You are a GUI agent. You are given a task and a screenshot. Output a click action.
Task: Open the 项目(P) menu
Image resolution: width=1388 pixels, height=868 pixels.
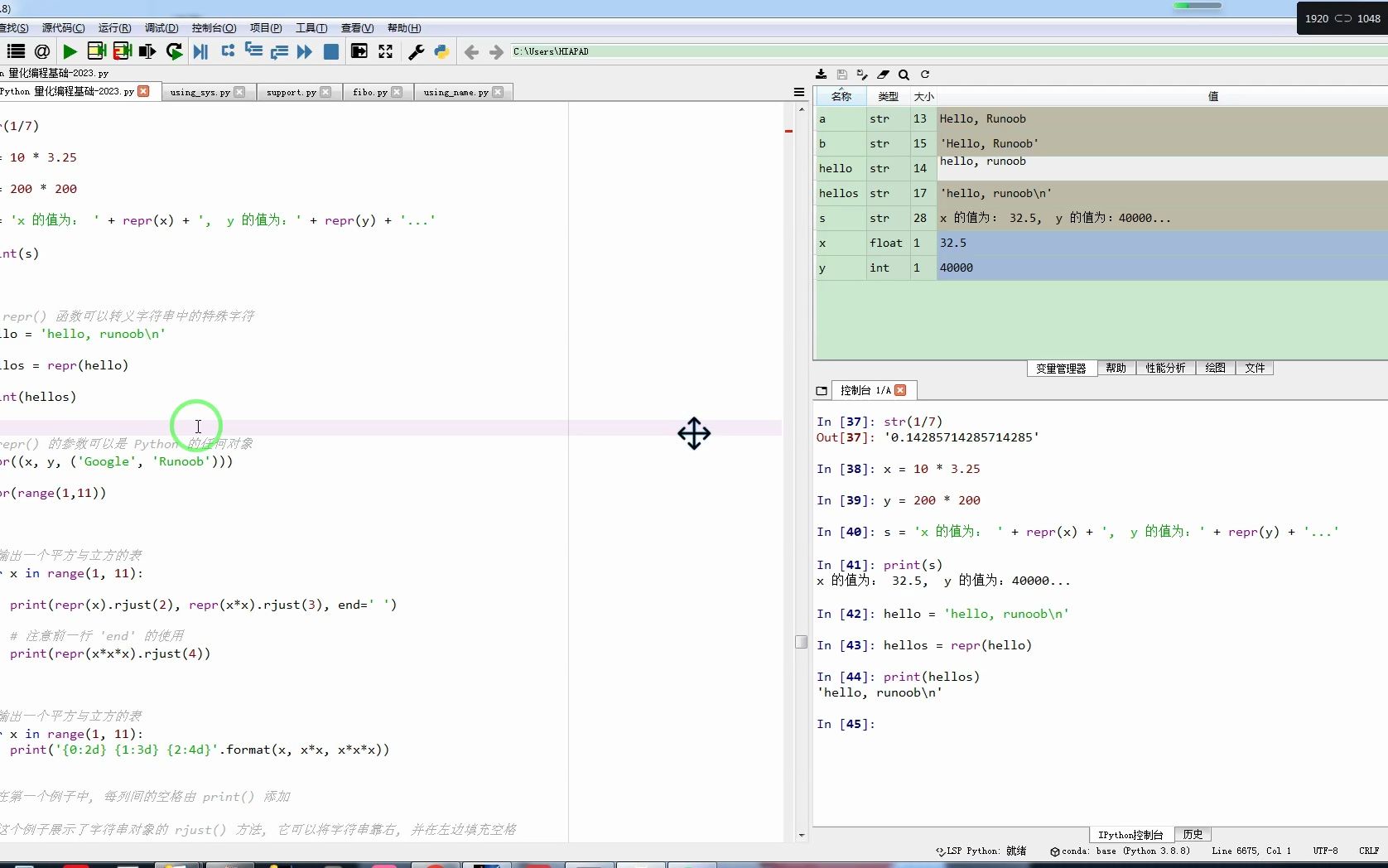[x=266, y=28]
